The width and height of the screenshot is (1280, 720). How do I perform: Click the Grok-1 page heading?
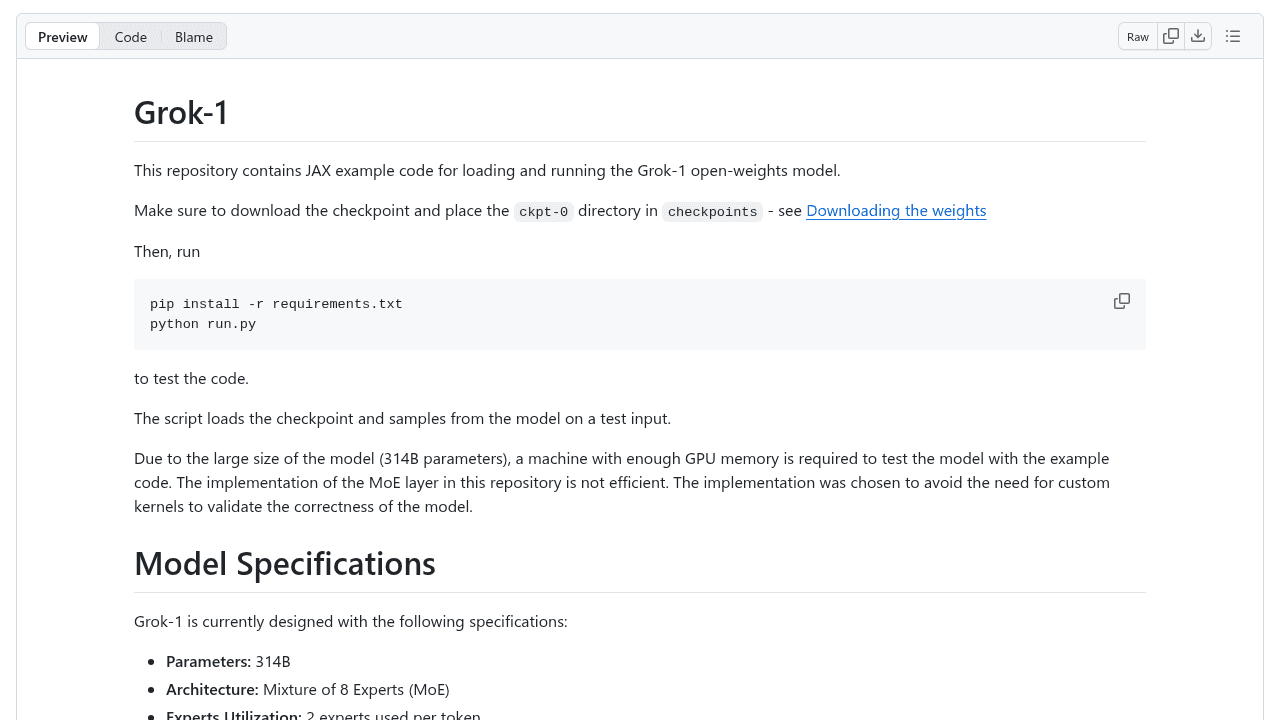[180, 112]
